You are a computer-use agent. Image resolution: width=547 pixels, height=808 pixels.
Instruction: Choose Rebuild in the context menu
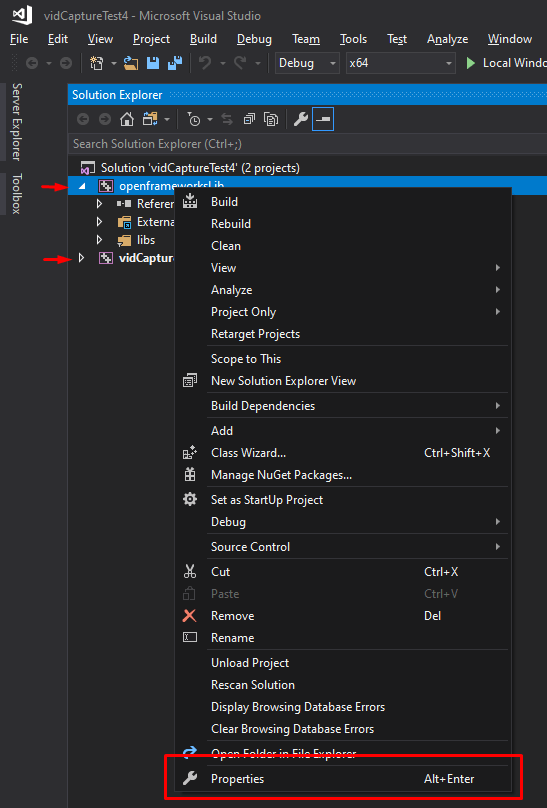(343, 224)
